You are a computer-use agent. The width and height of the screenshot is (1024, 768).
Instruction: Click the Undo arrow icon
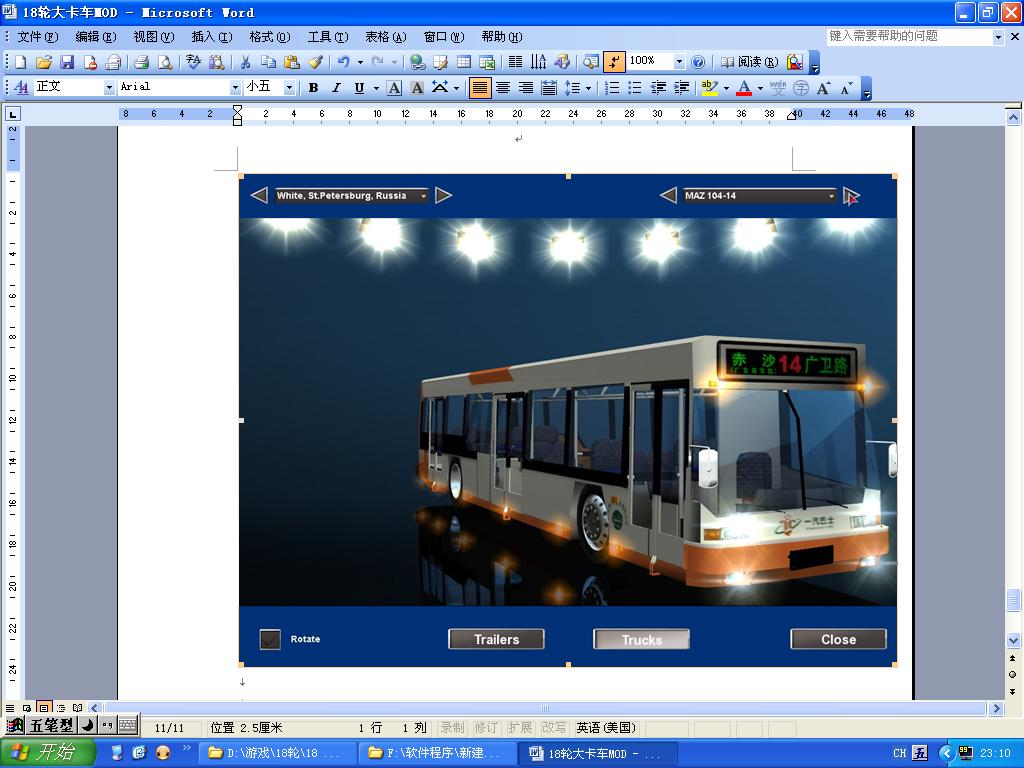pyautogui.click(x=343, y=62)
